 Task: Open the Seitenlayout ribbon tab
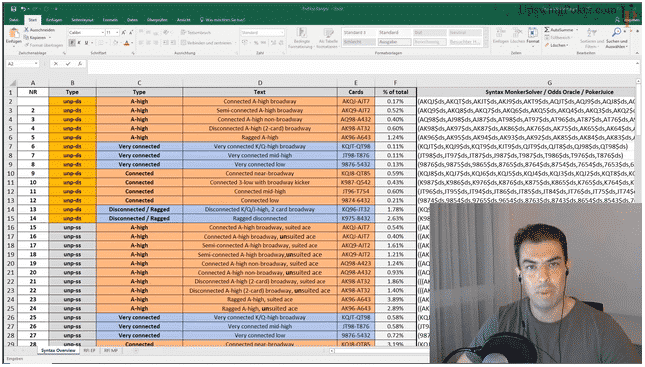[x=82, y=20]
